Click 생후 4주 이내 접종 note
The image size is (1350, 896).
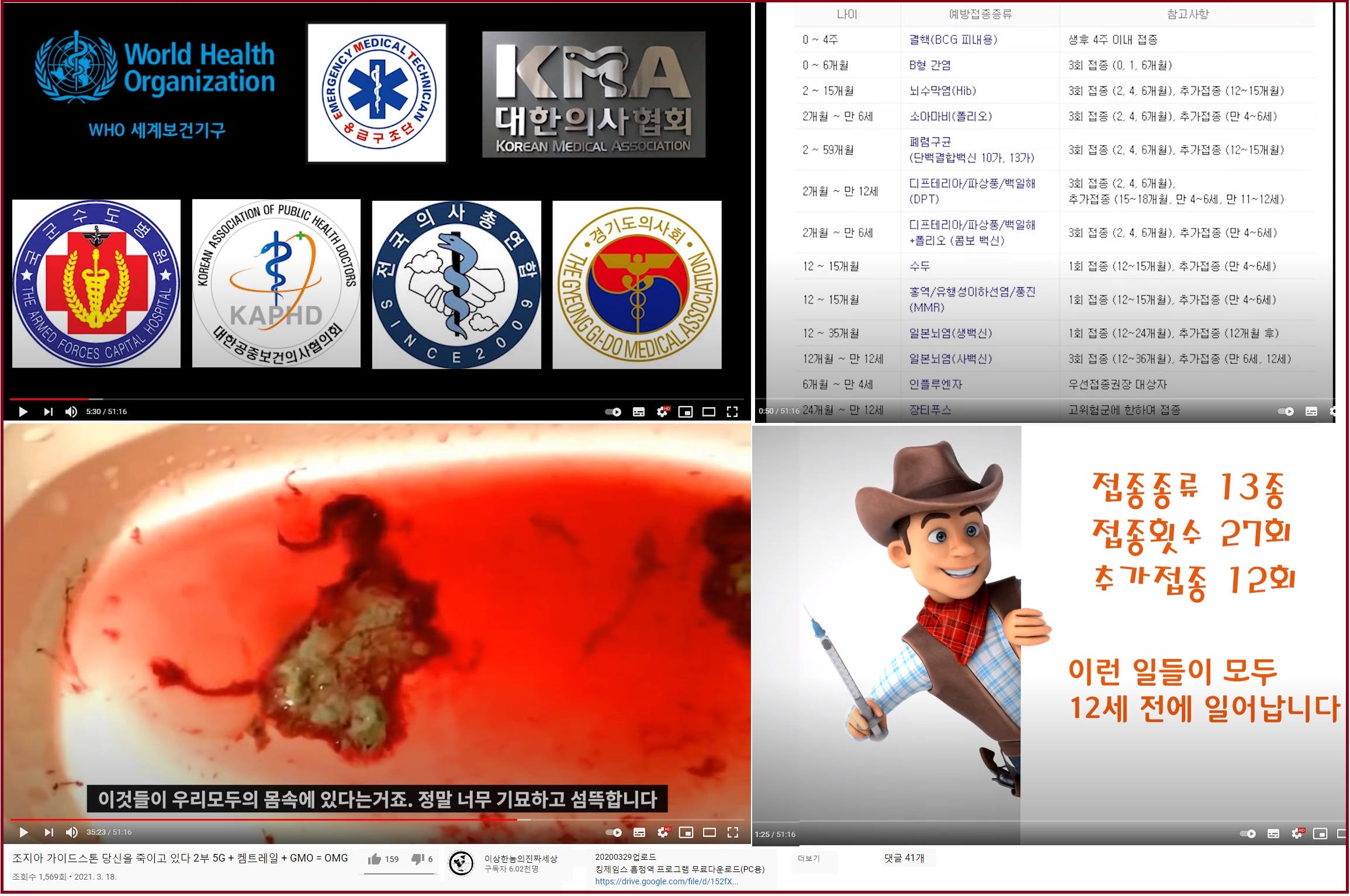pyautogui.click(x=1113, y=40)
